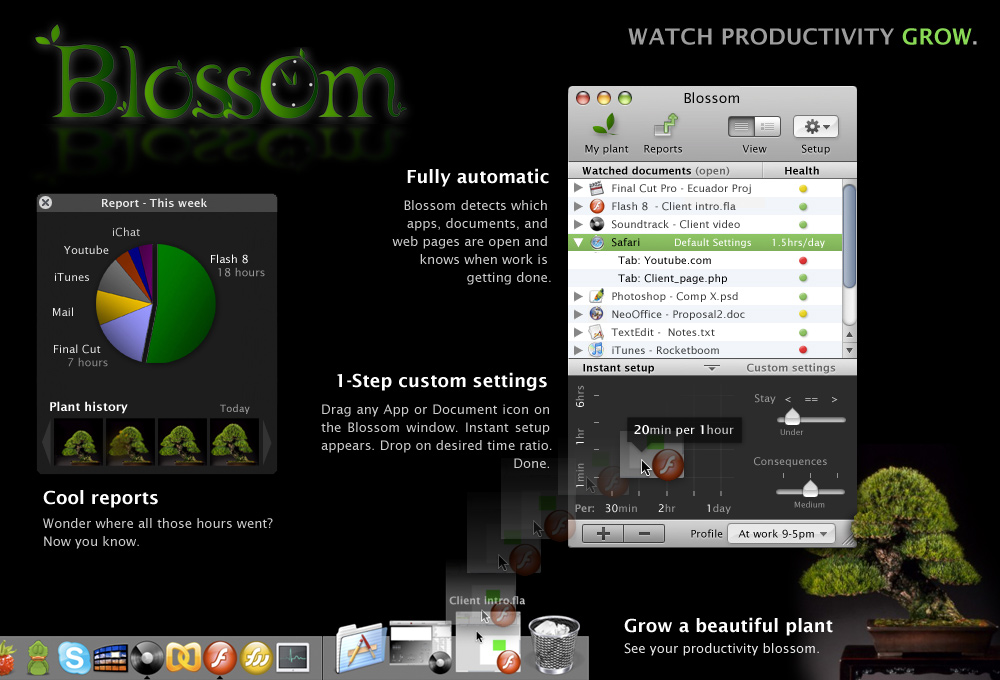Click the green health dot for Client_page.php
The width and height of the screenshot is (1000, 680).
pos(803,278)
